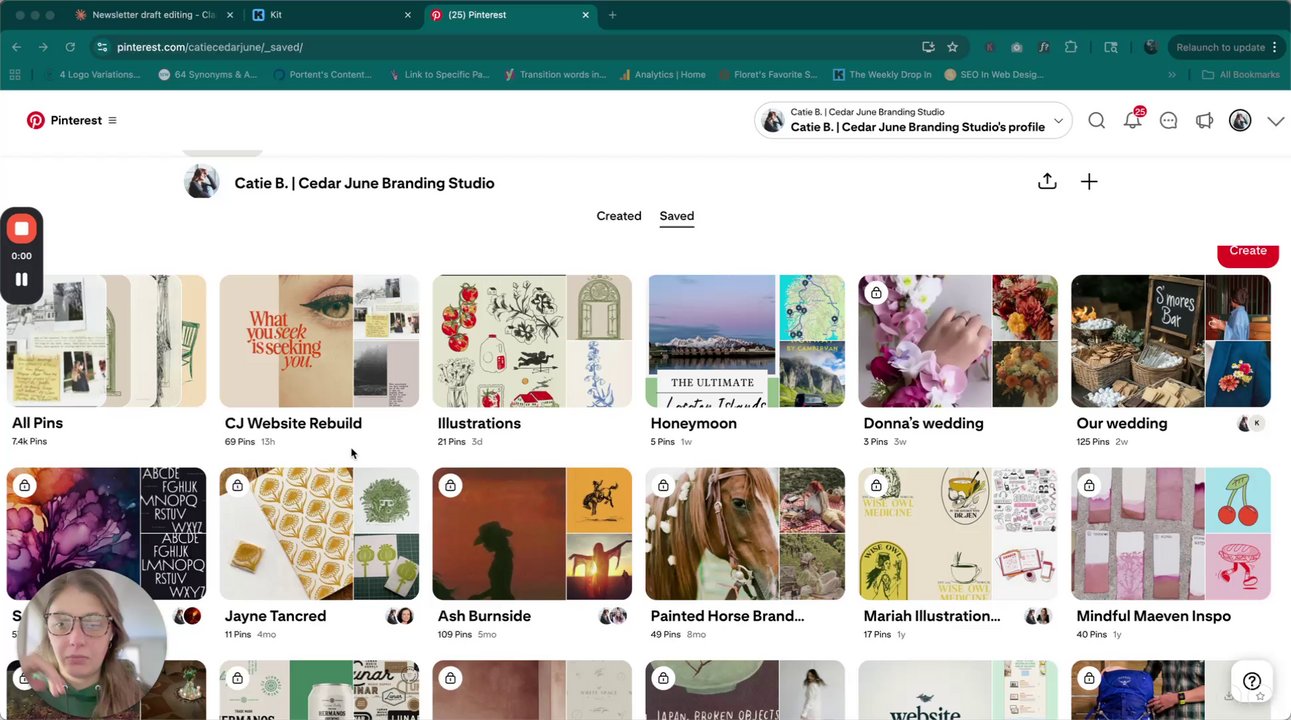Stop the screen recording
The height and width of the screenshot is (720, 1291).
[x=22, y=228]
